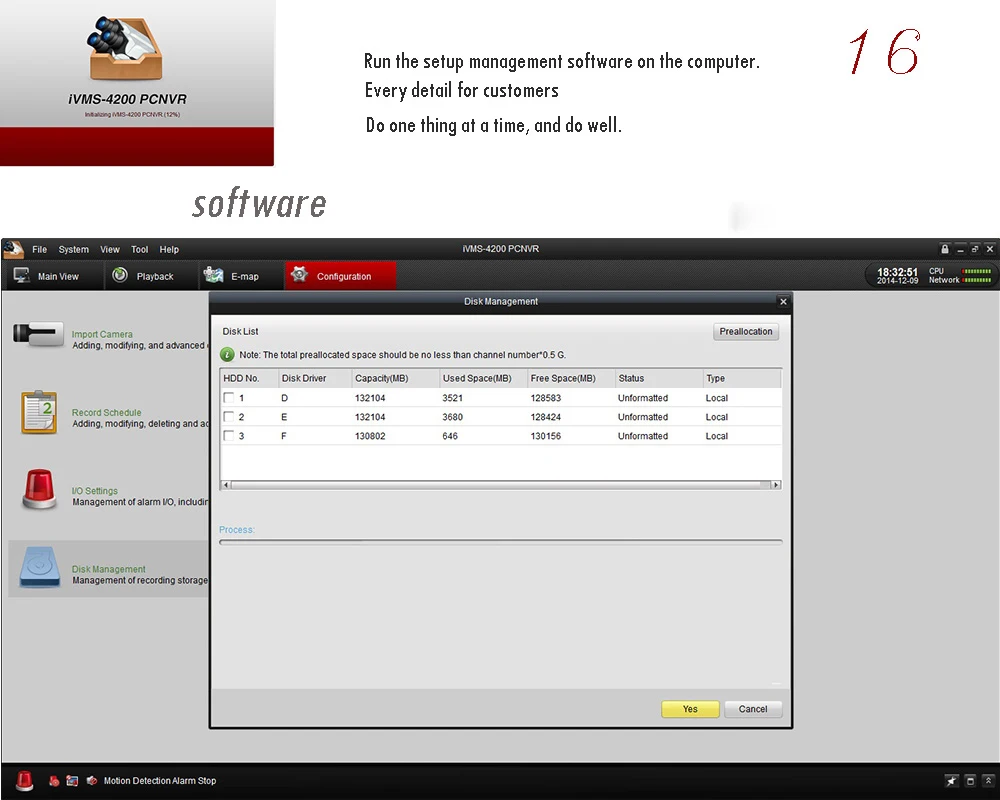This screenshot has height=800, width=1000.
Task: Click the info note icon
Action: (227, 355)
